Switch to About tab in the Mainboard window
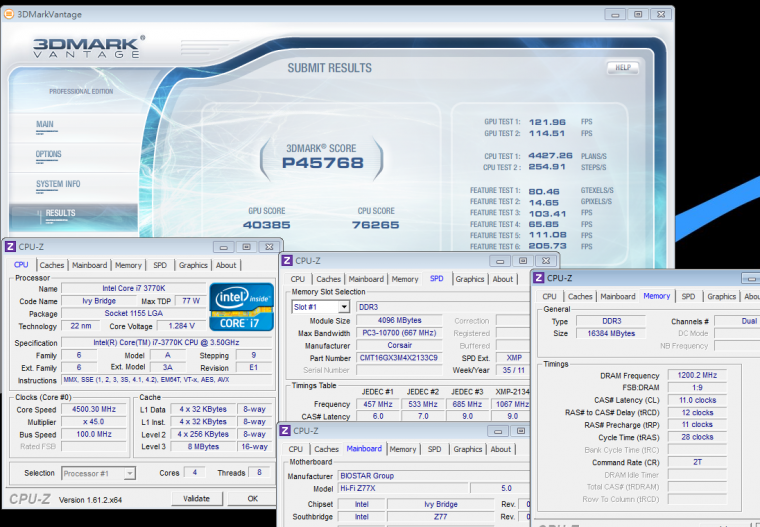This screenshot has width=760, height=527. pos(503,449)
